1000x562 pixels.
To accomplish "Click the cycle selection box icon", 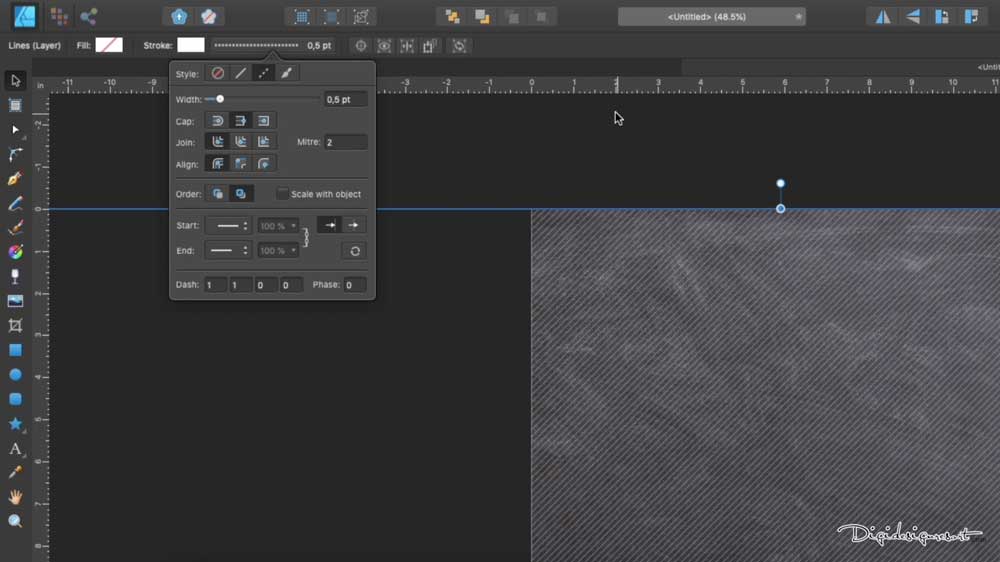I will (460, 45).
